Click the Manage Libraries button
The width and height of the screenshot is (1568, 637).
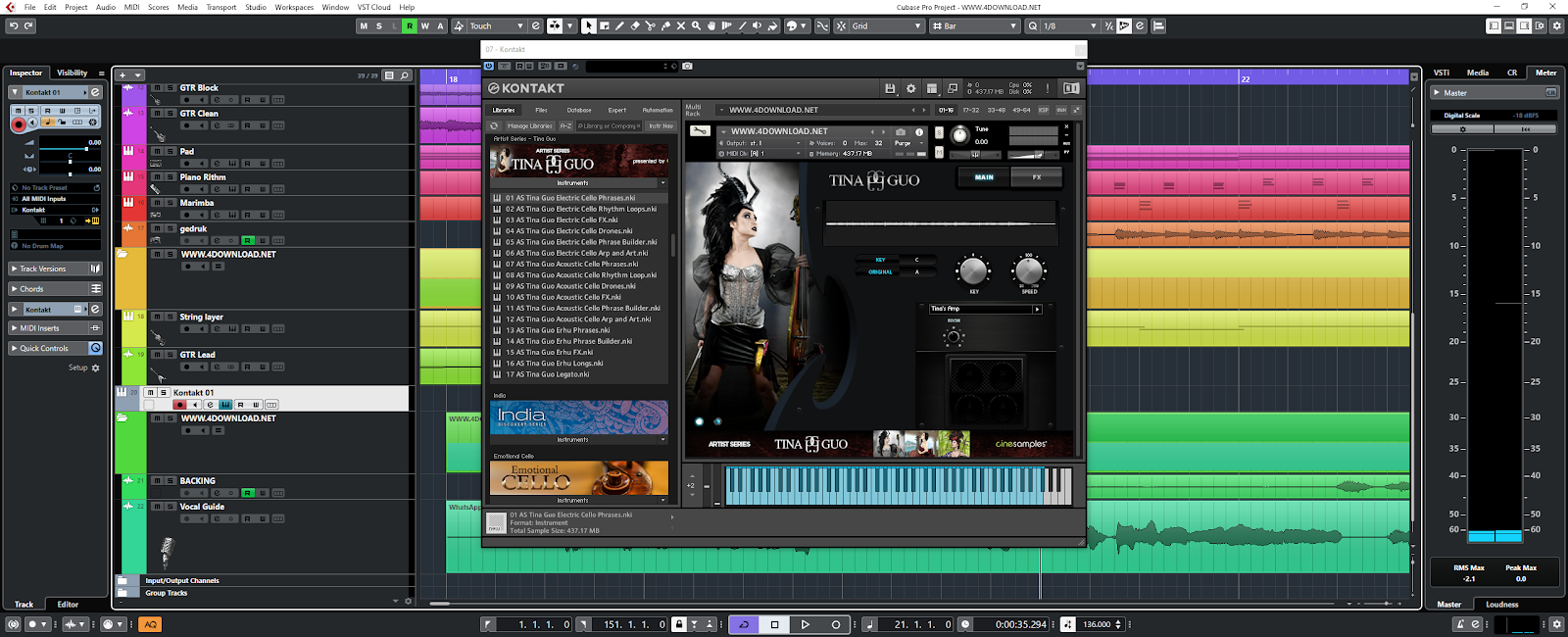(529, 126)
